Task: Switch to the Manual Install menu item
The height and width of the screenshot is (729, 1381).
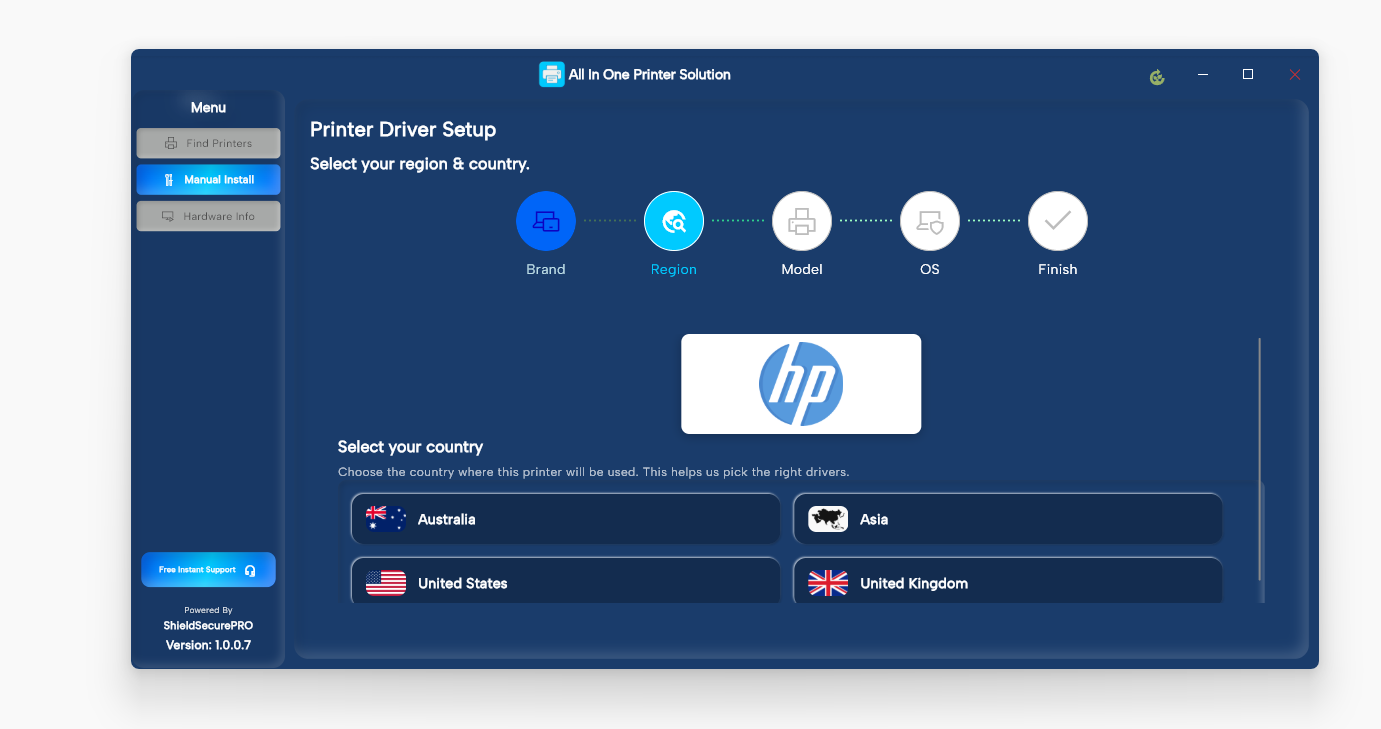Action: coord(208,179)
